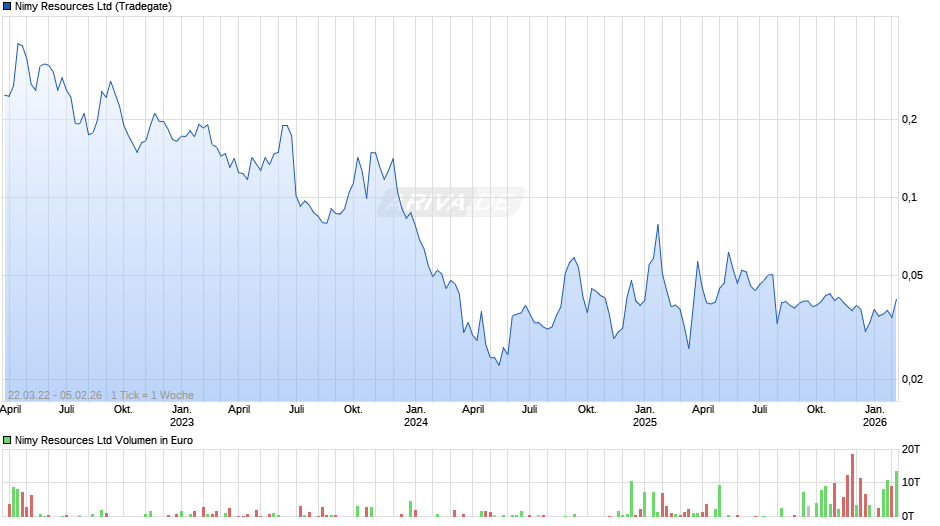
Task: Click the 0,02 price axis label
Action: pyautogui.click(x=912, y=379)
